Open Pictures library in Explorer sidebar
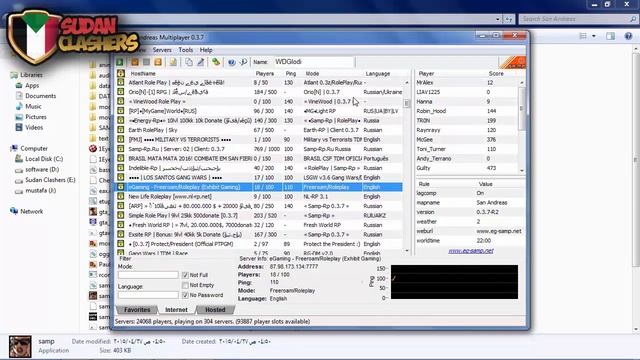640x360 pixels. [x=36, y=117]
